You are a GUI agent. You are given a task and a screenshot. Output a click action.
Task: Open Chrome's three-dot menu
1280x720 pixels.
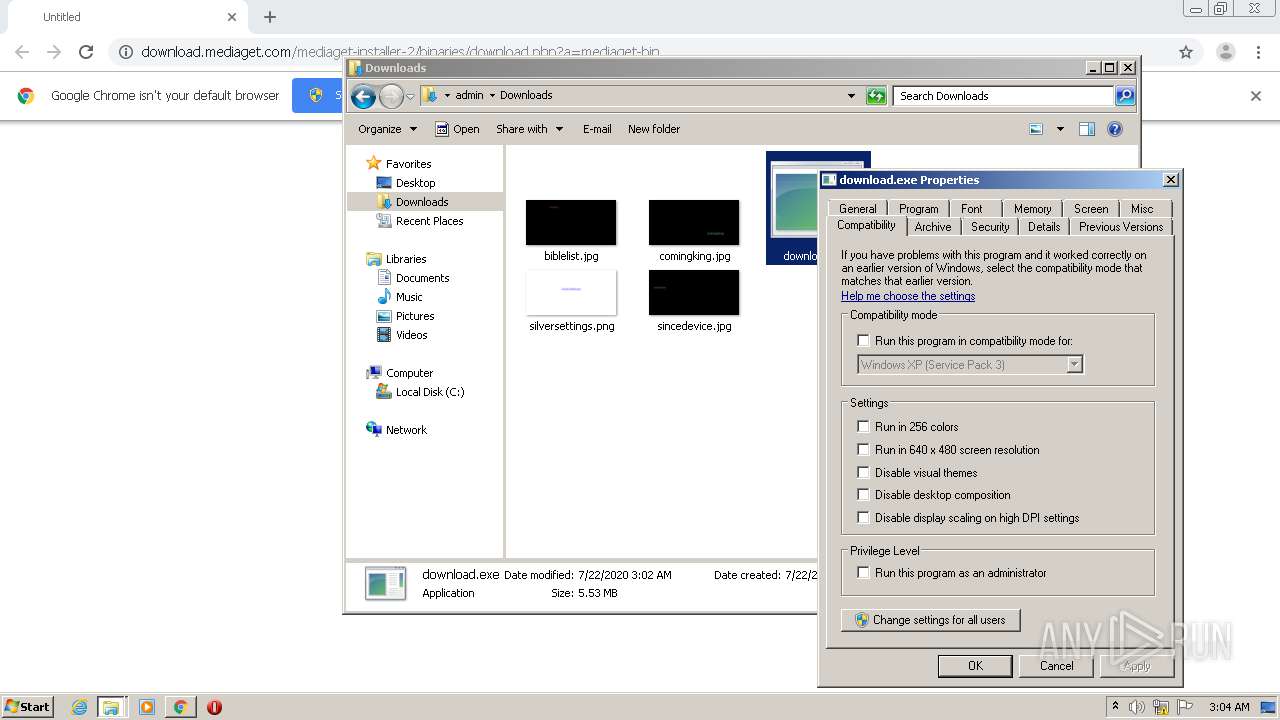click(x=1258, y=52)
